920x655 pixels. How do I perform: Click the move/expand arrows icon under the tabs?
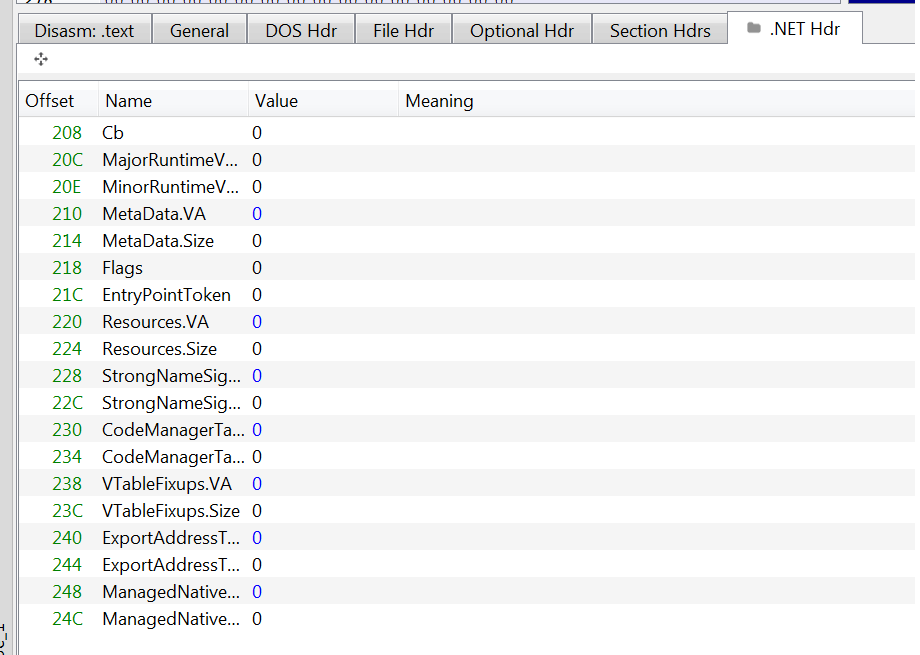tap(41, 59)
